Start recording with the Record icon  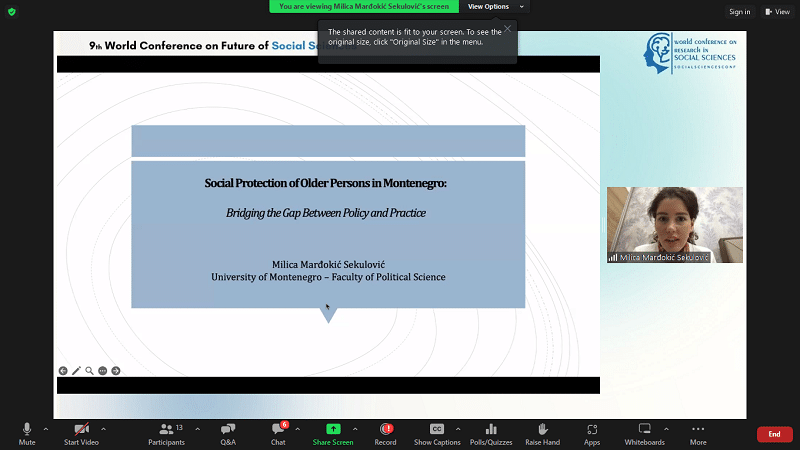coord(385,432)
